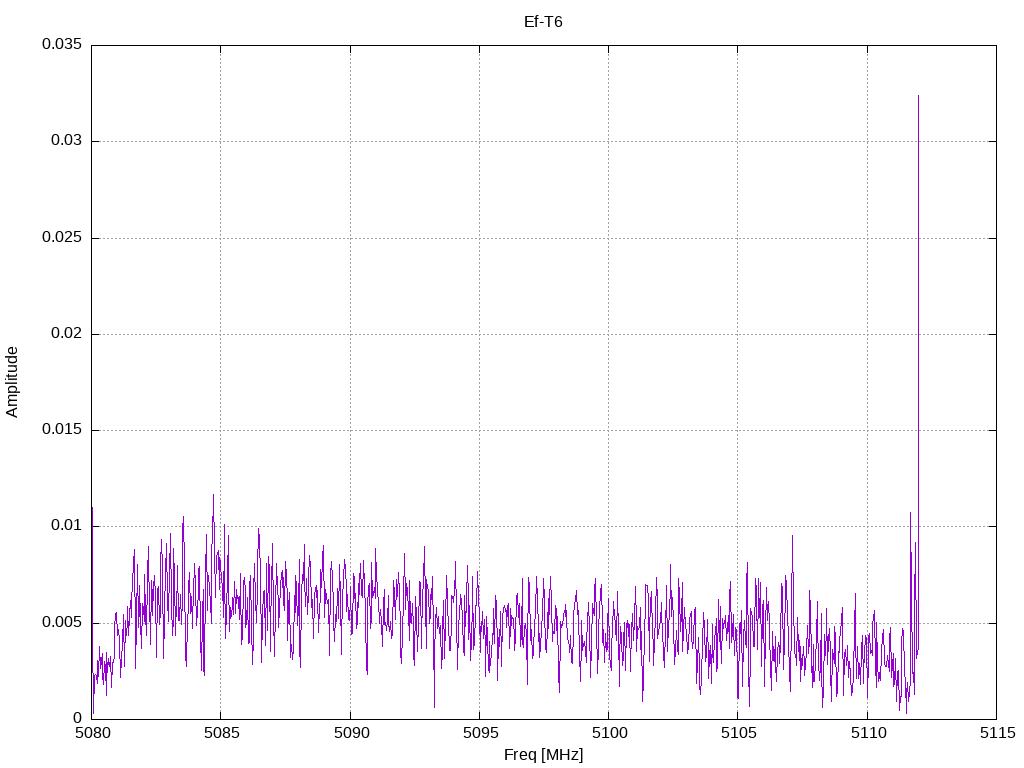Click the 0.015 y-axis tick label
The image size is (1024, 768).
[61, 430]
